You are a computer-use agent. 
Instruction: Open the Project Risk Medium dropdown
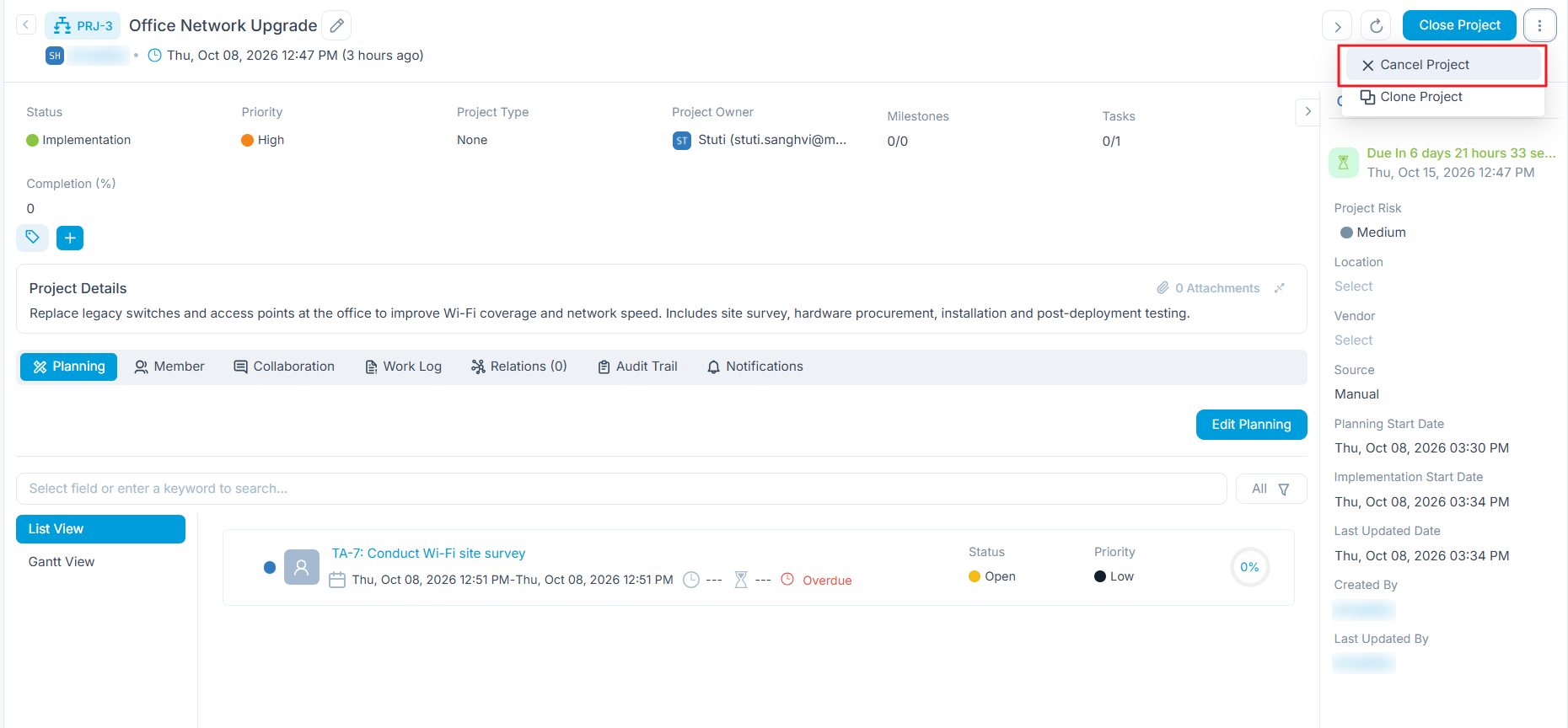coord(1373,233)
